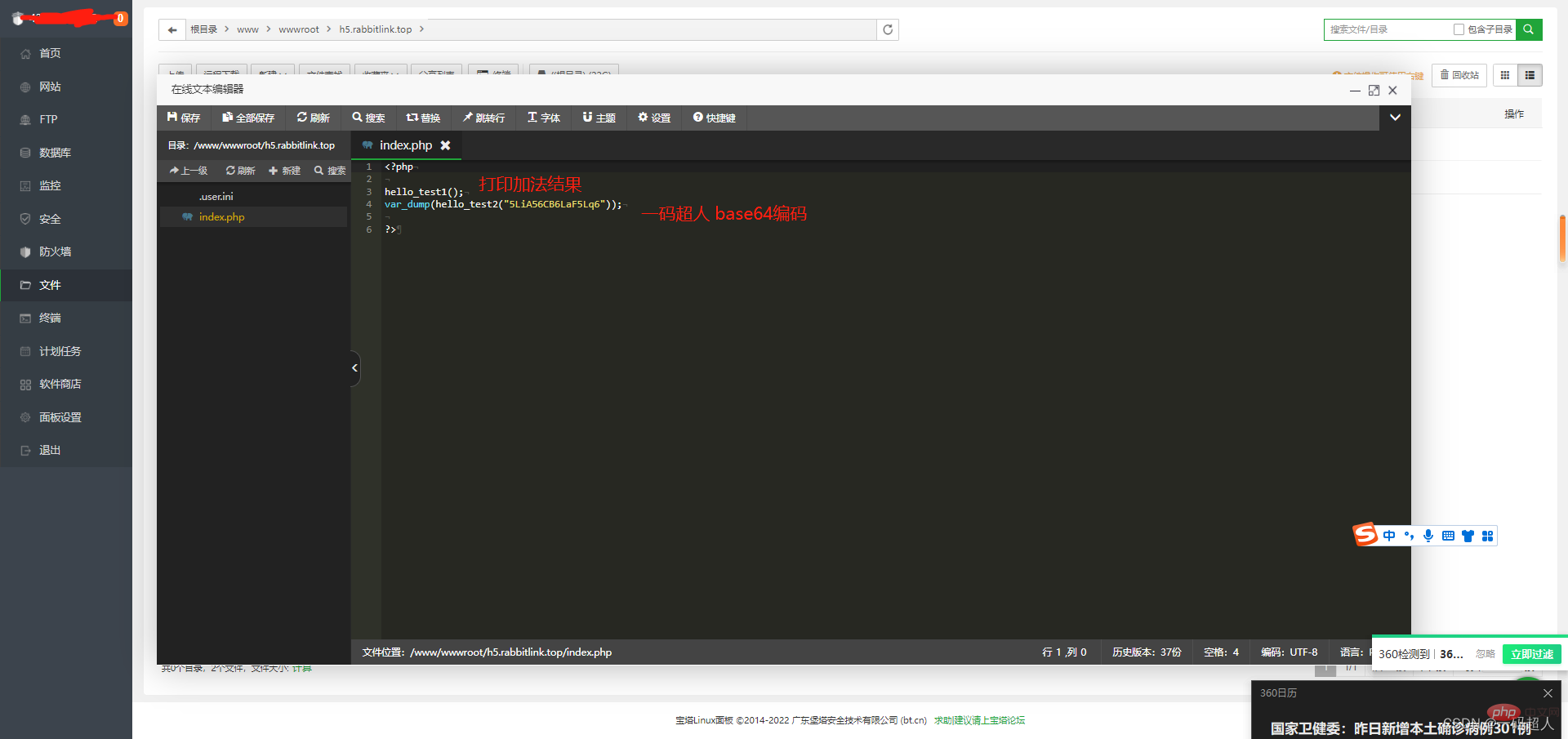The image size is (1568, 739).
Task: Click 搜索 in the file tree panel
Action: tap(330, 171)
